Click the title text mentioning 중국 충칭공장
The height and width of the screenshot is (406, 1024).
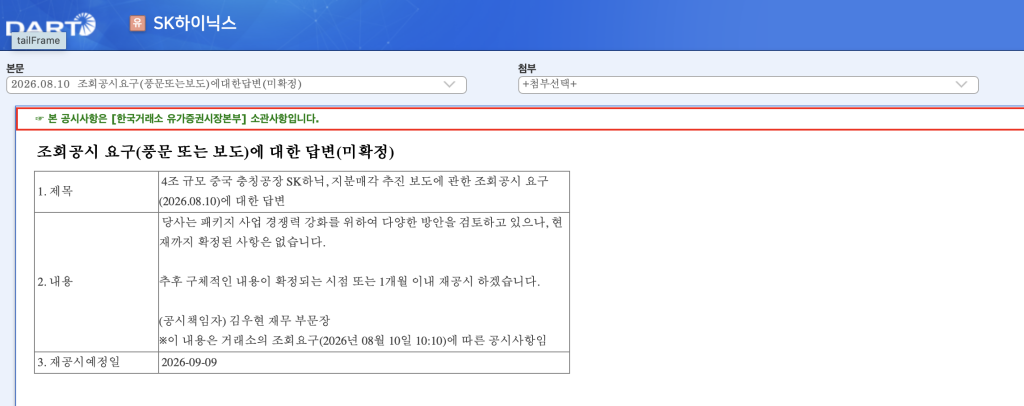pos(355,191)
